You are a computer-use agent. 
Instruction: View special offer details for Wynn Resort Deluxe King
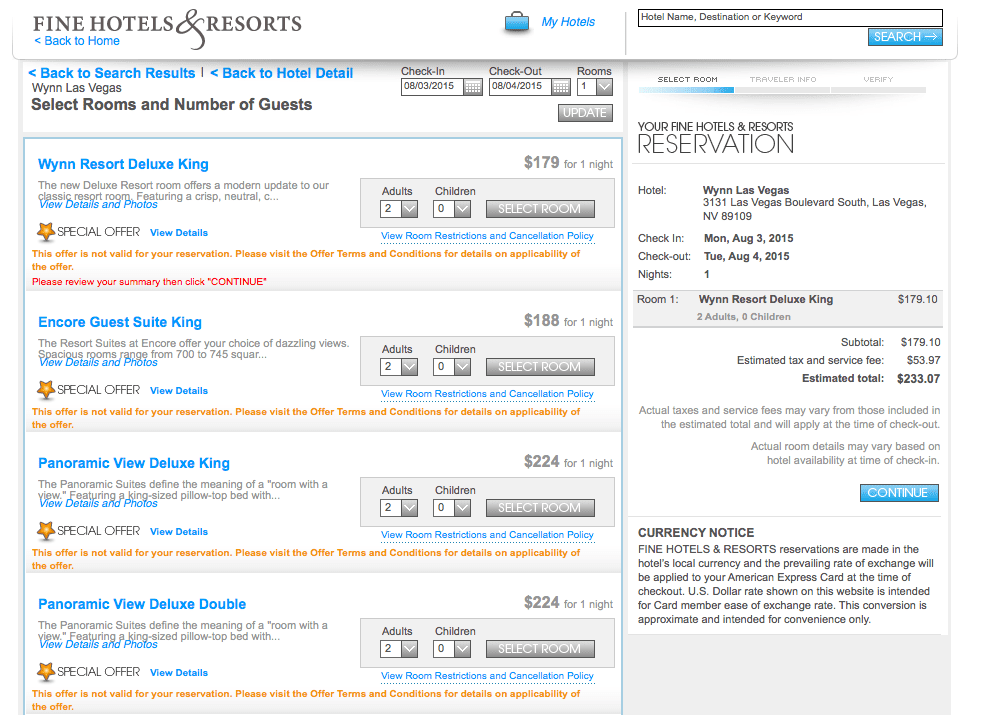(x=179, y=233)
